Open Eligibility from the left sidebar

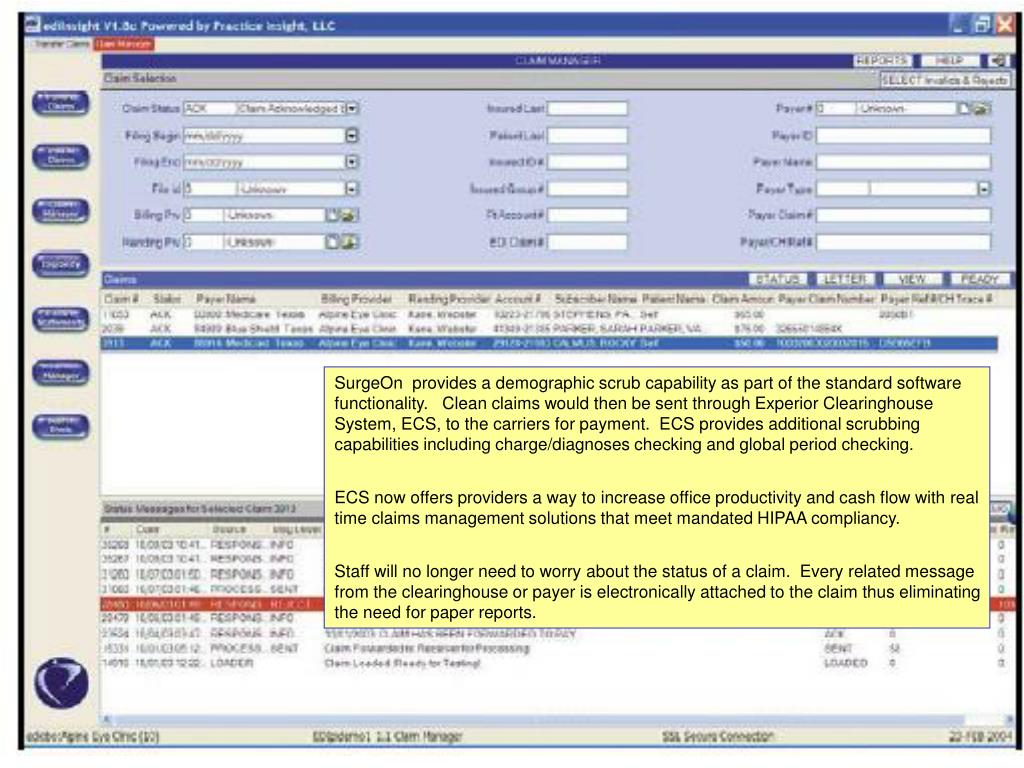[x=61, y=264]
